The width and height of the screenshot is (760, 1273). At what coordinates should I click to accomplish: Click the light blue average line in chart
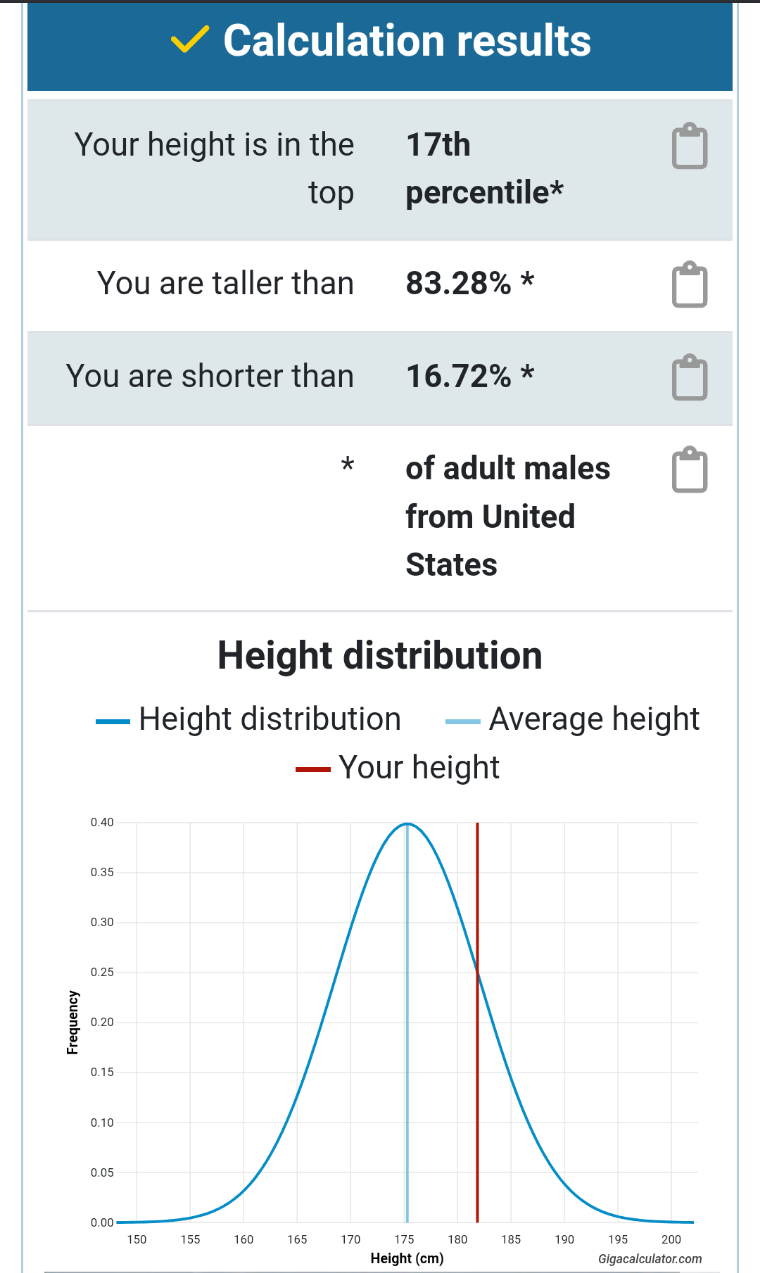pyautogui.click(x=407, y=1050)
